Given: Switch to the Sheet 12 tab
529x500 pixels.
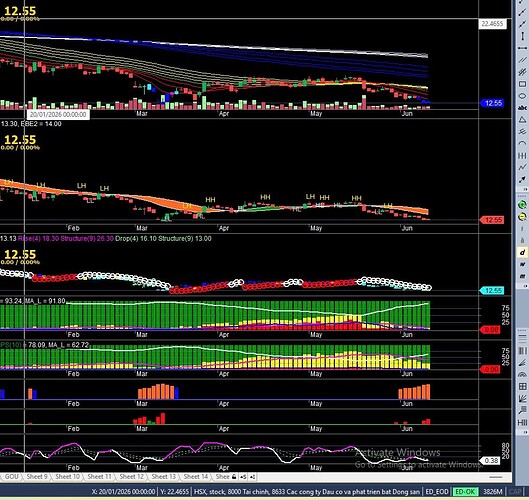Looking at the screenshot, I should pos(132,477).
